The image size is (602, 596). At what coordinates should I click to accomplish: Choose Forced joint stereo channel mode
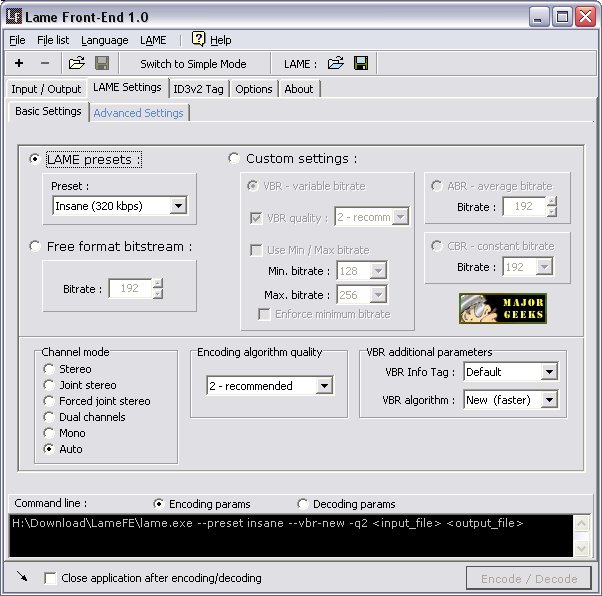click(x=49, y=401)
